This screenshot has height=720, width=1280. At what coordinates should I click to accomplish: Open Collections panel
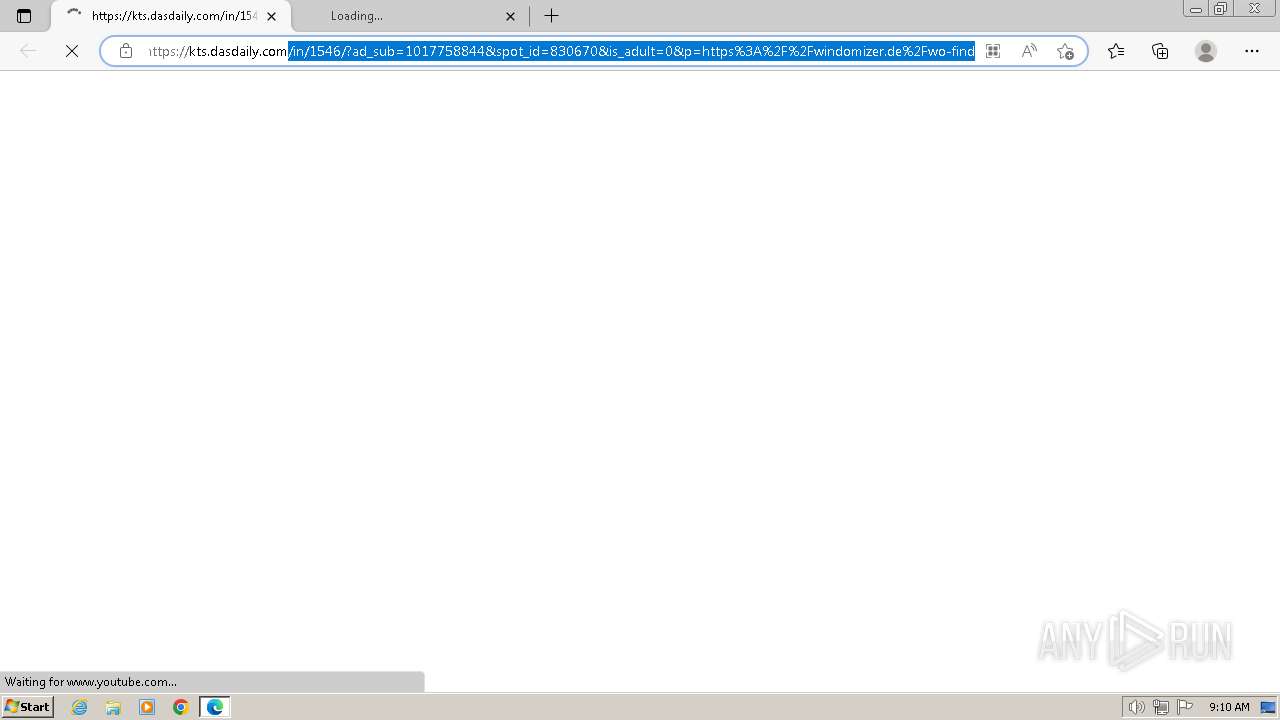pos(1160,51)
